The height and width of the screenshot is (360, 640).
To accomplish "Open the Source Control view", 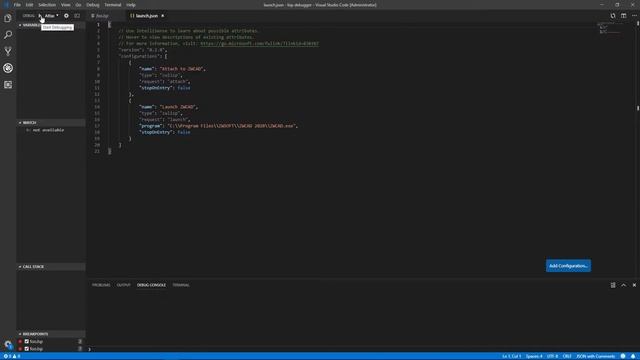I will click(x=8, y=51).
